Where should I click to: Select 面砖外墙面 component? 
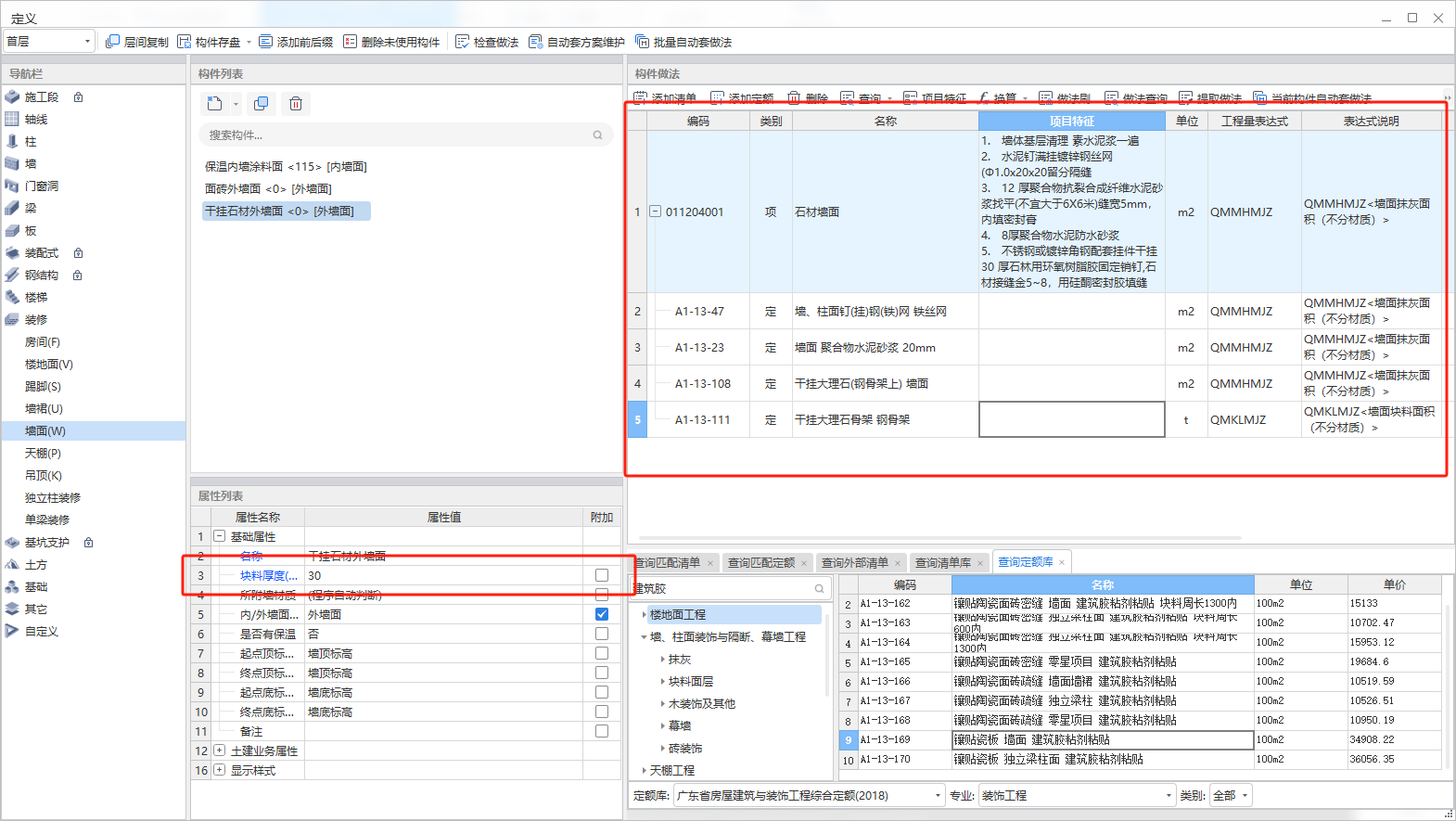(268, 189)
